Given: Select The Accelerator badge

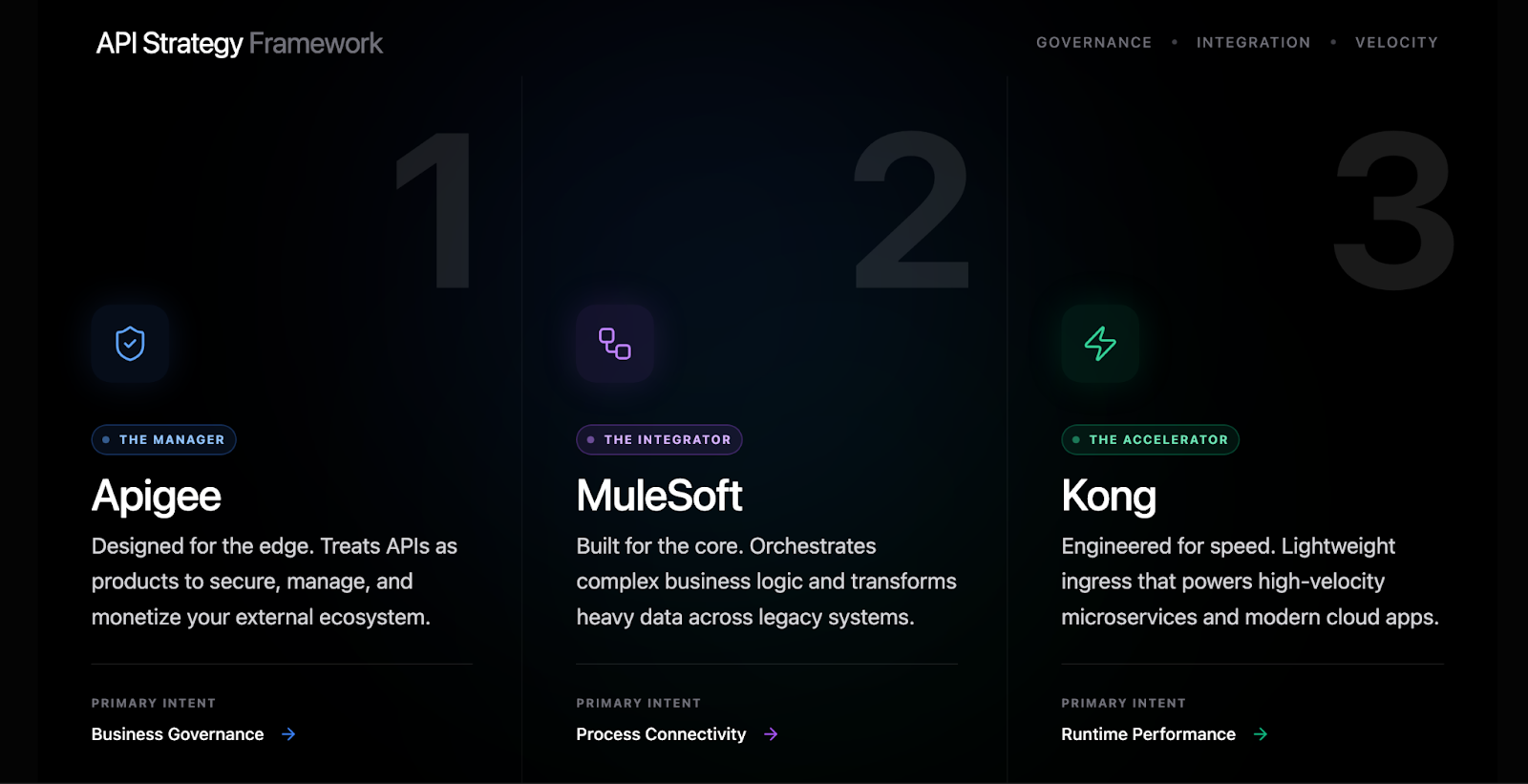Looking at the screenshot, I should click(1150, 439).
